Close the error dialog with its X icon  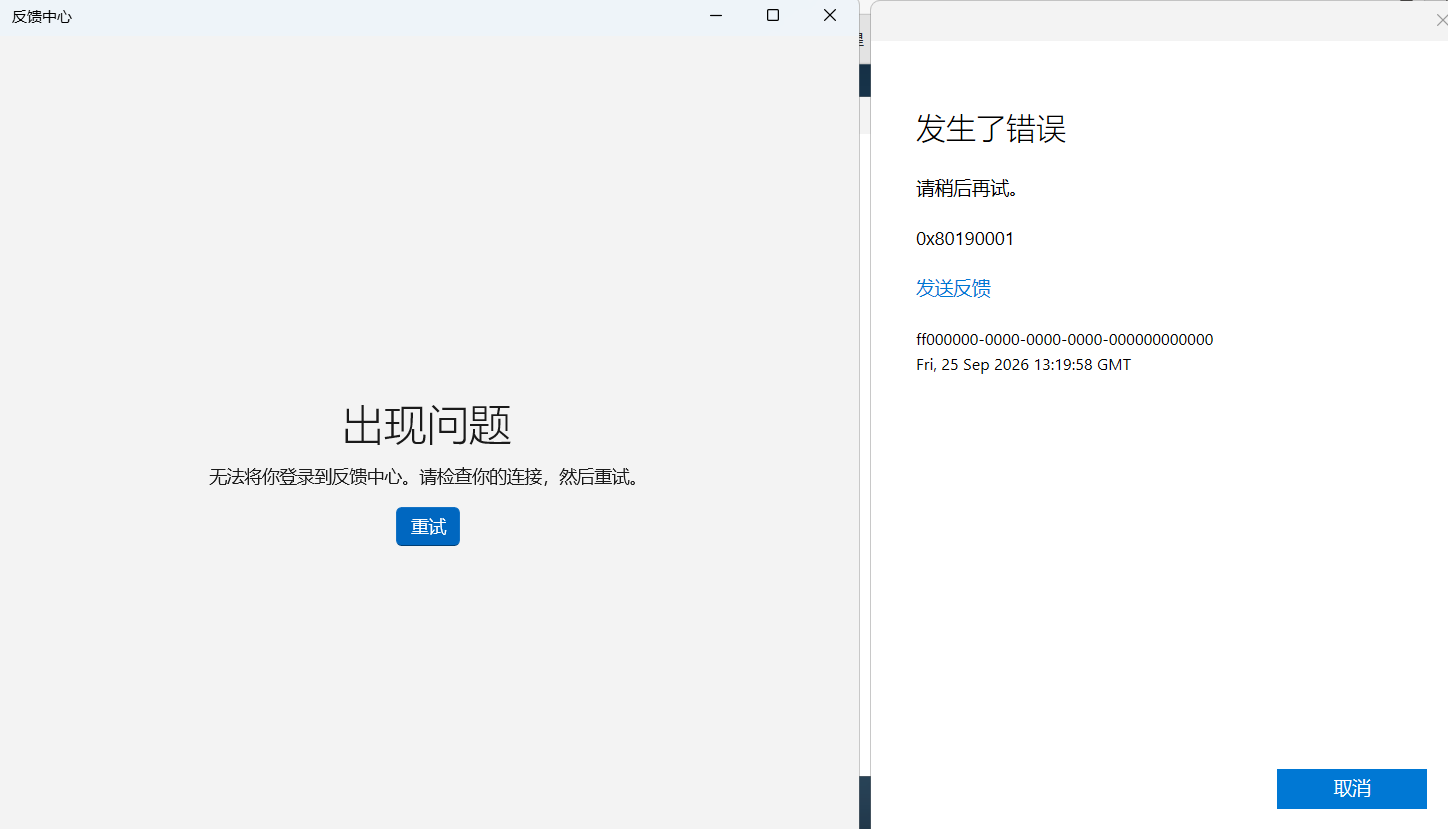[1441, 20]
